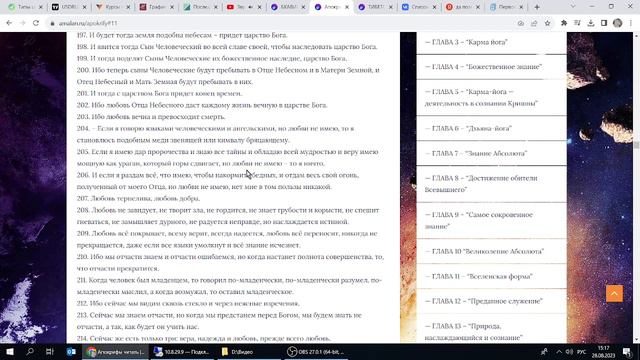Open the Windows Start menu
This screenshot has width=640, height=360.
10,351
